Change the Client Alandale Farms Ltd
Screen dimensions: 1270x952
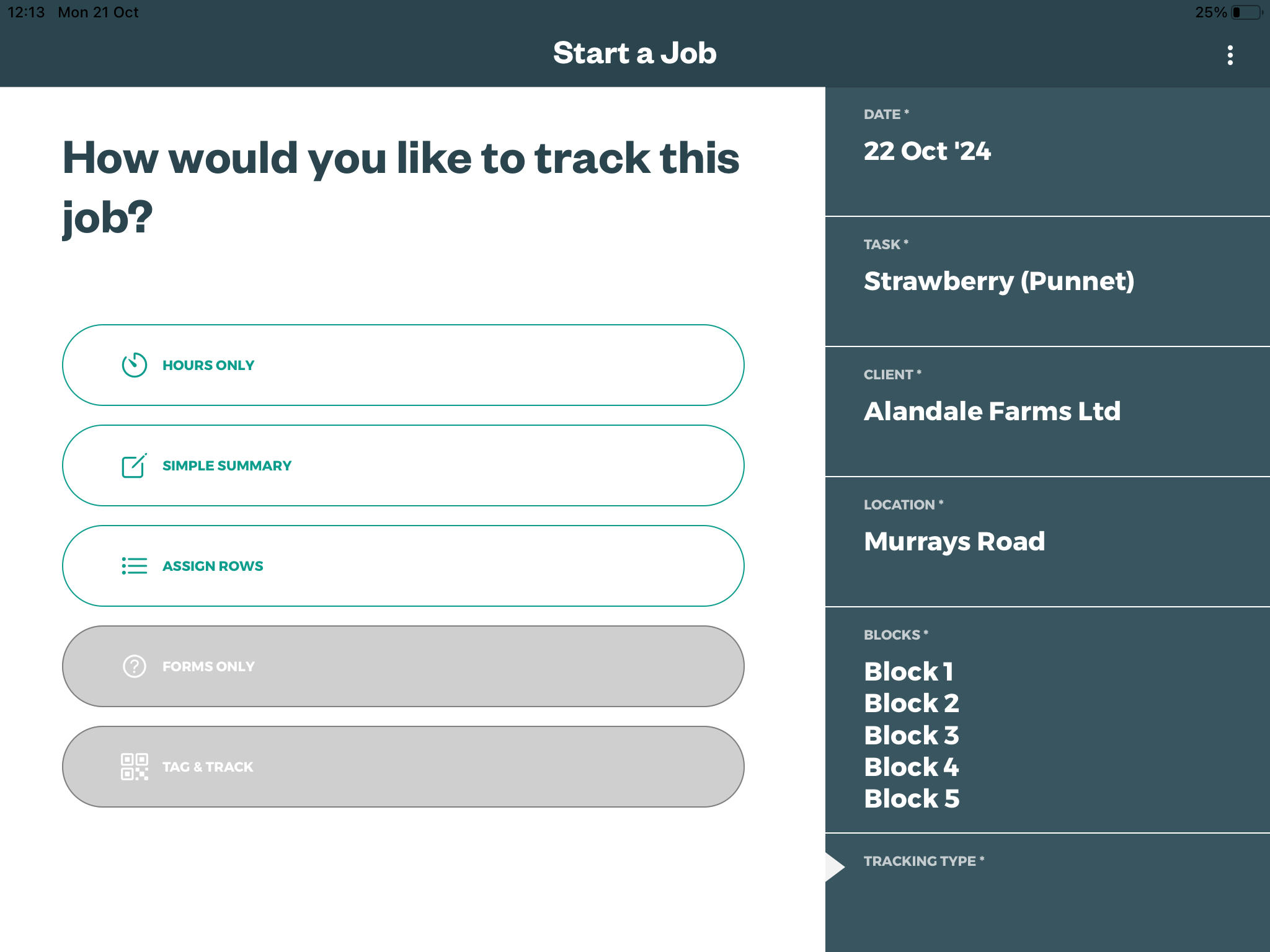(1047, 412)
